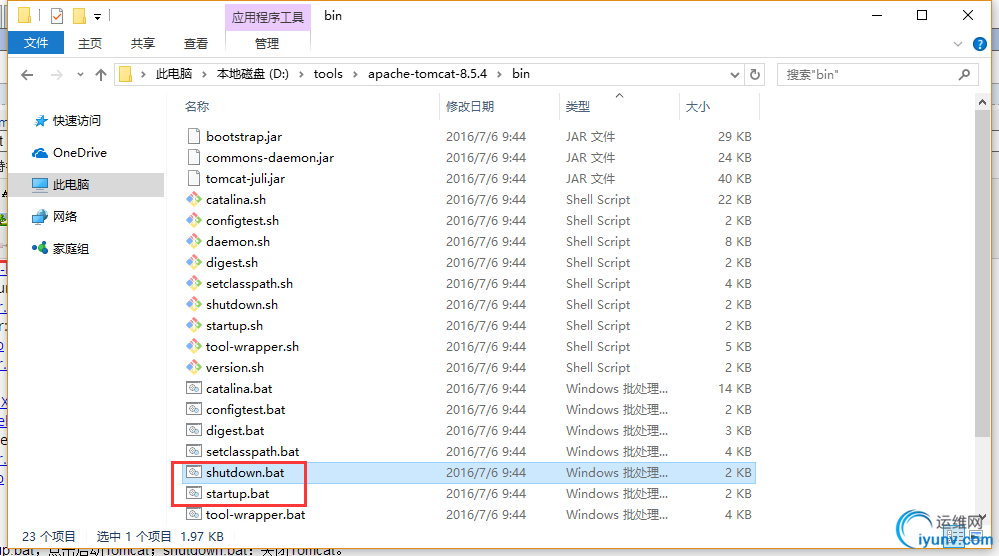Click the catalina.sh shell script icon

click(x=194, y=199)
